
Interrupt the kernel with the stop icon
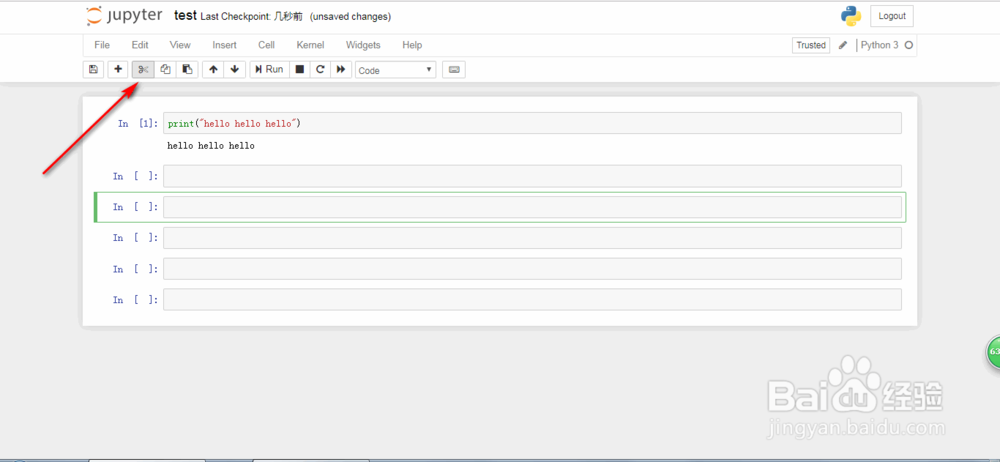[300, 70]
